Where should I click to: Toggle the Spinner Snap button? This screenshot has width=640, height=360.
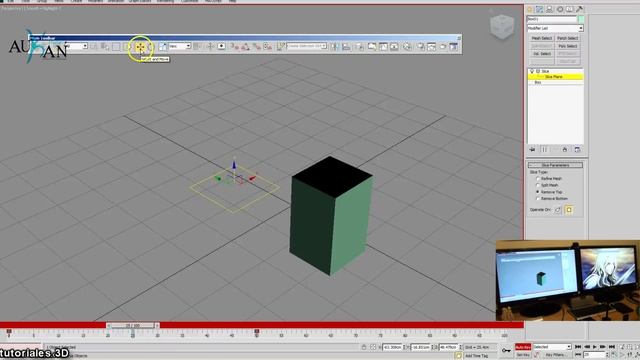coord(267,47)
